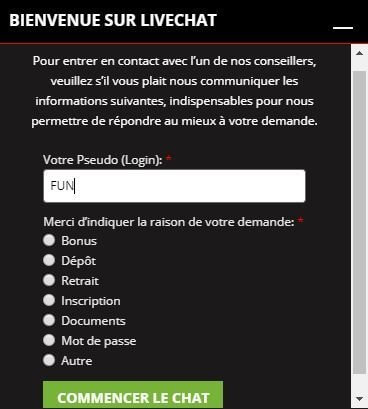Choose the Autre radio button
This screenshot has height=409, width=368.
pyautogui.click(x=49, y=360)
